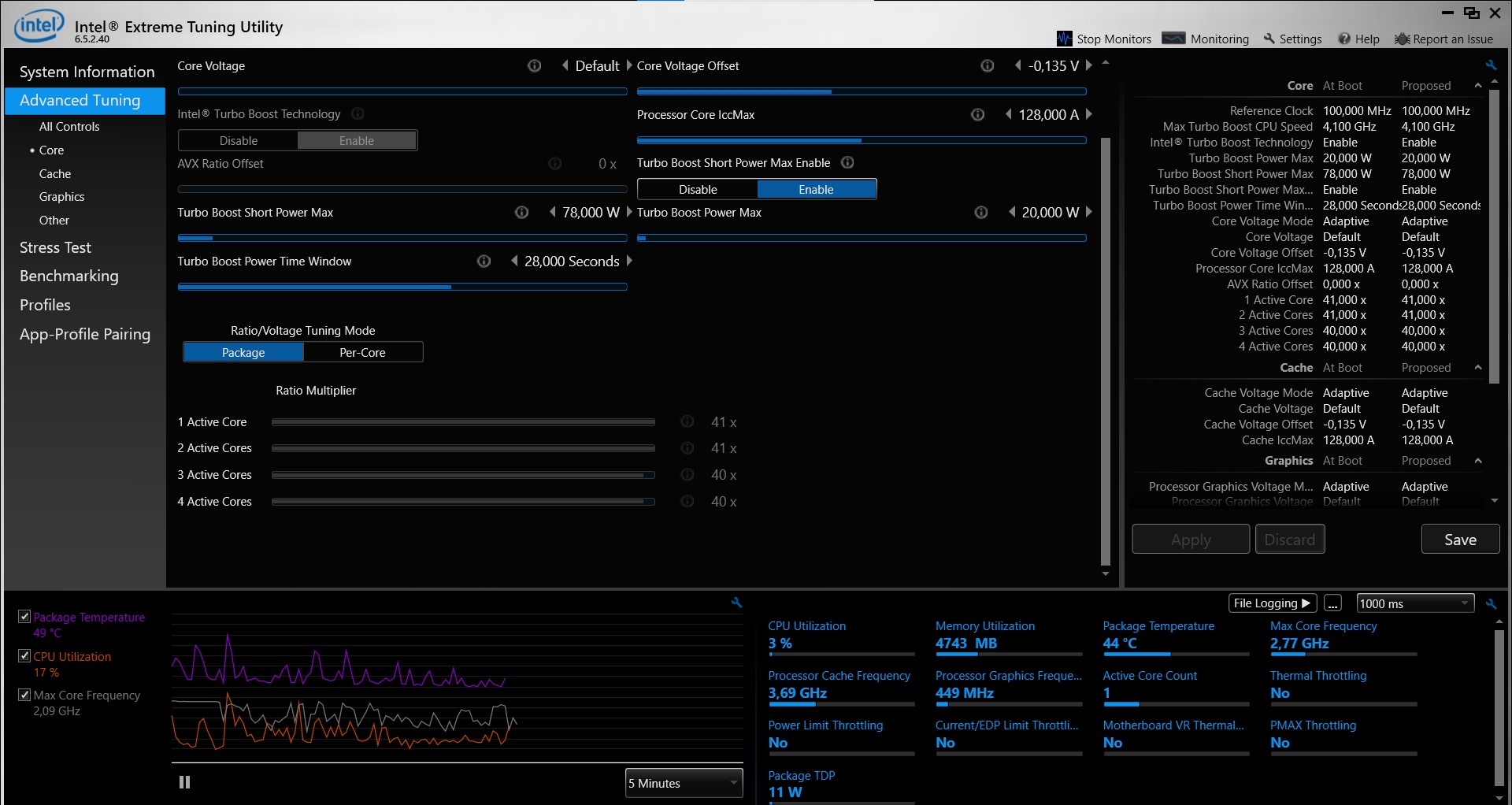Show info for Intel Turbo Boost Technology
The image size is (1512, 805).
pyautogui.click(x=358, y=114)
